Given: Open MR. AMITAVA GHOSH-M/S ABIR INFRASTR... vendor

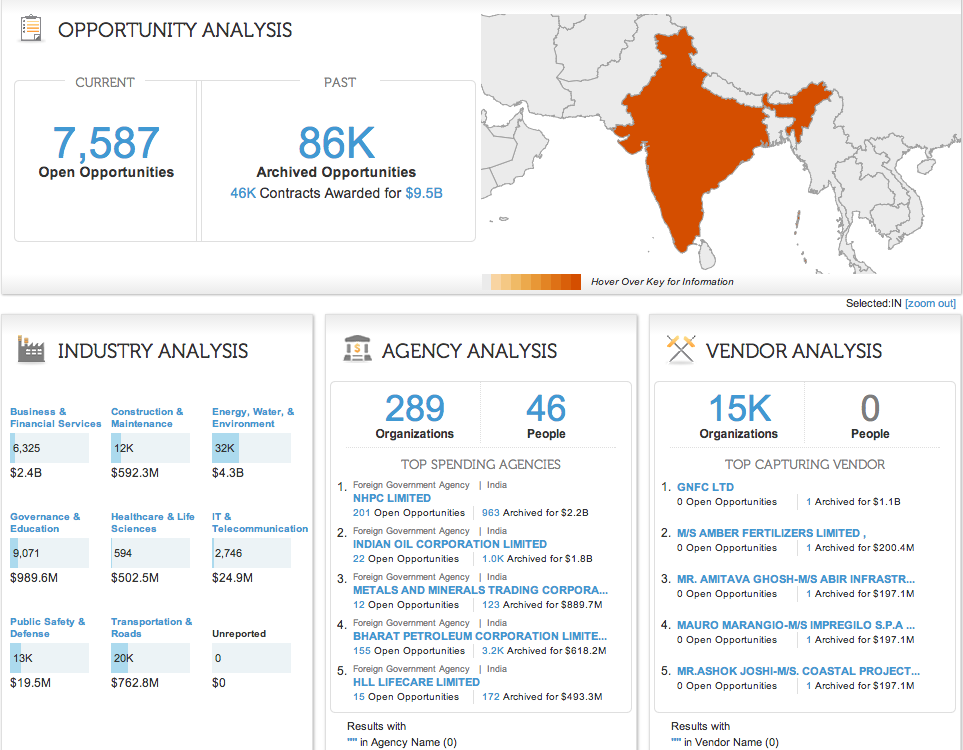Looking at the screenshot, I should [796, 579].
